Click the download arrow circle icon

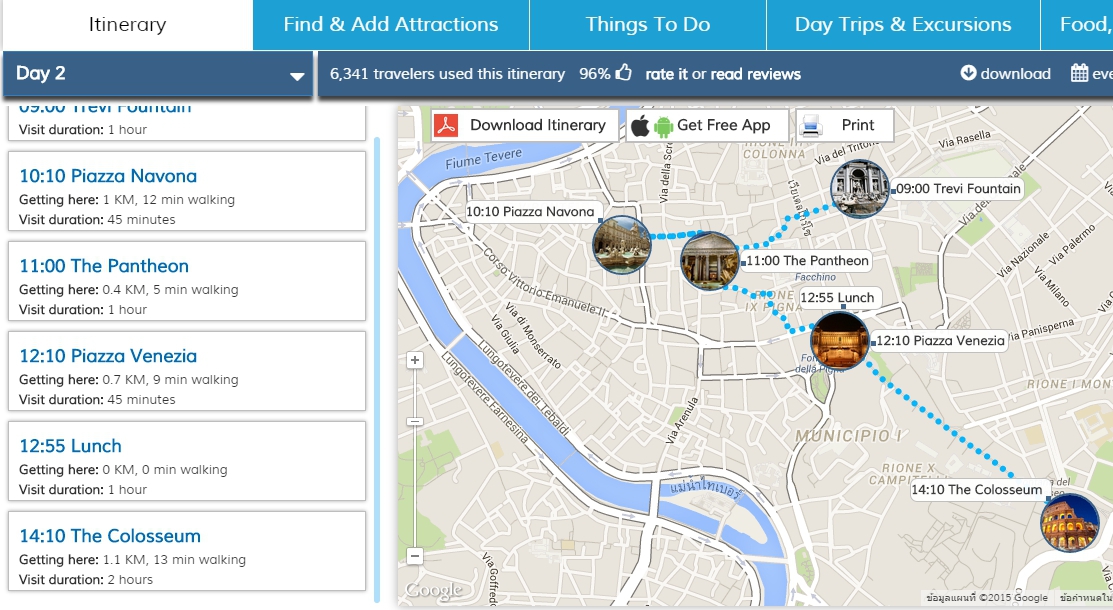click(968, 72)
